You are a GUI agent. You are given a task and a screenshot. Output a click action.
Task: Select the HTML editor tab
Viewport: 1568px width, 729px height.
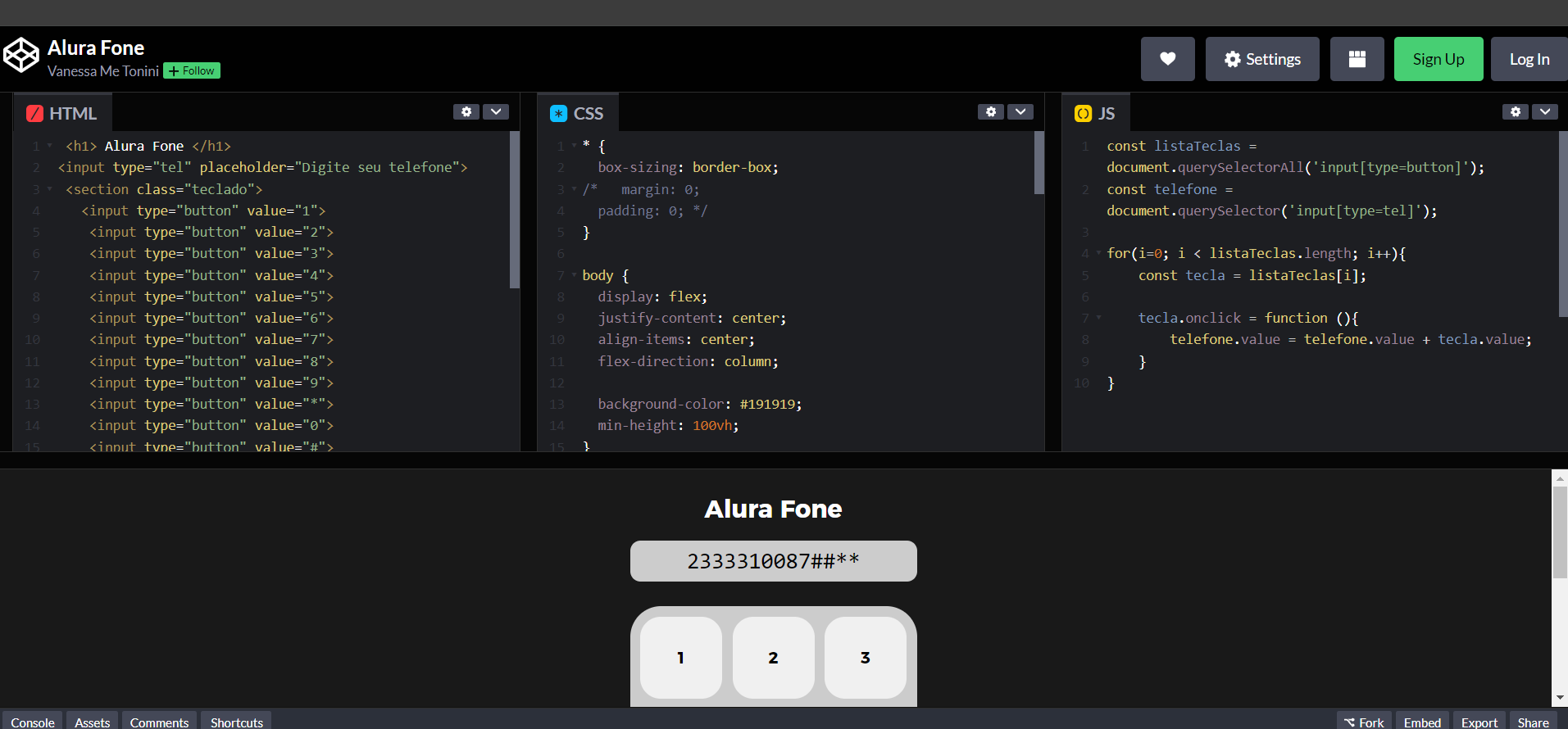click(62, 113)
